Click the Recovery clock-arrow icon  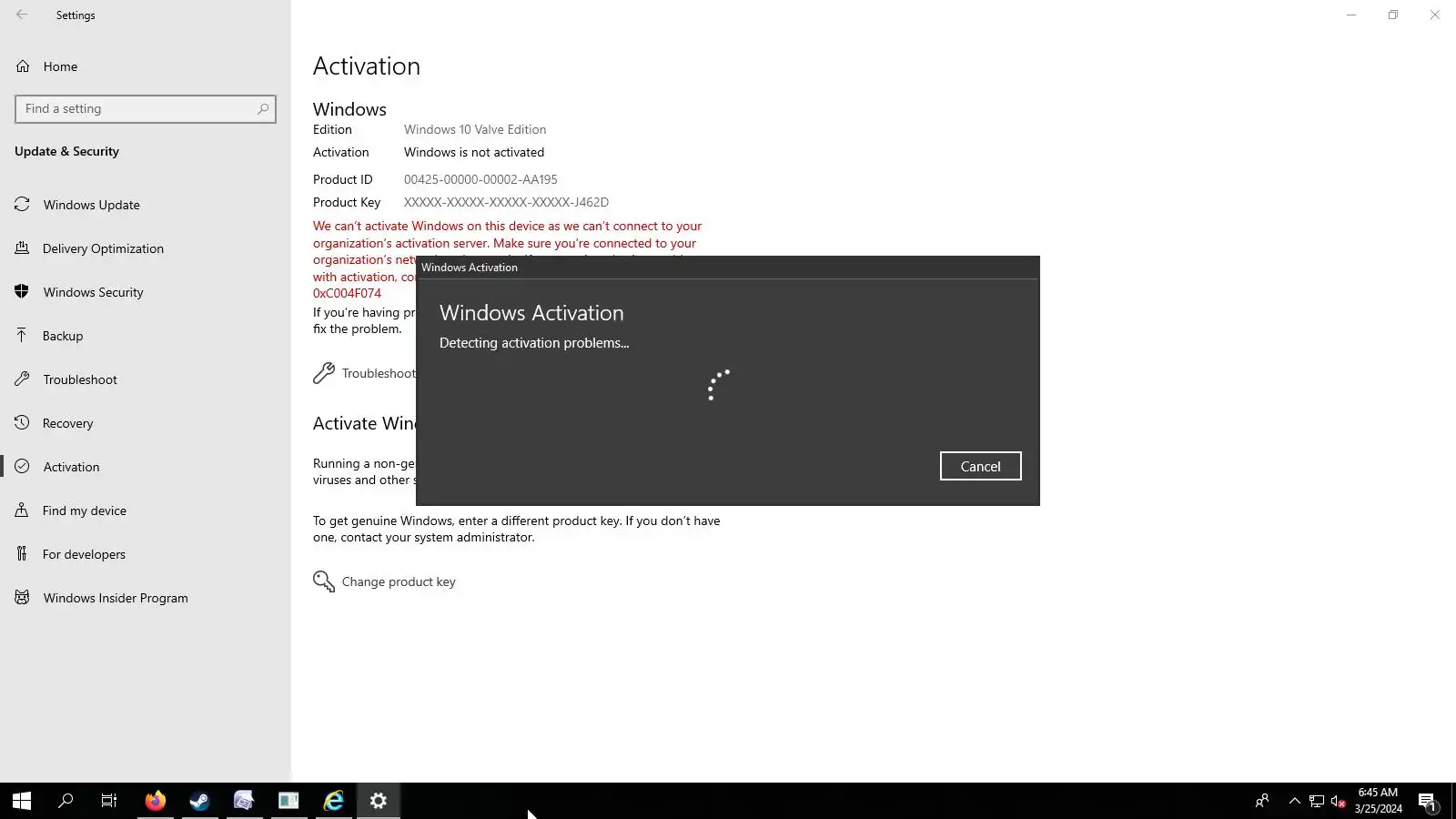click(22, 423)
